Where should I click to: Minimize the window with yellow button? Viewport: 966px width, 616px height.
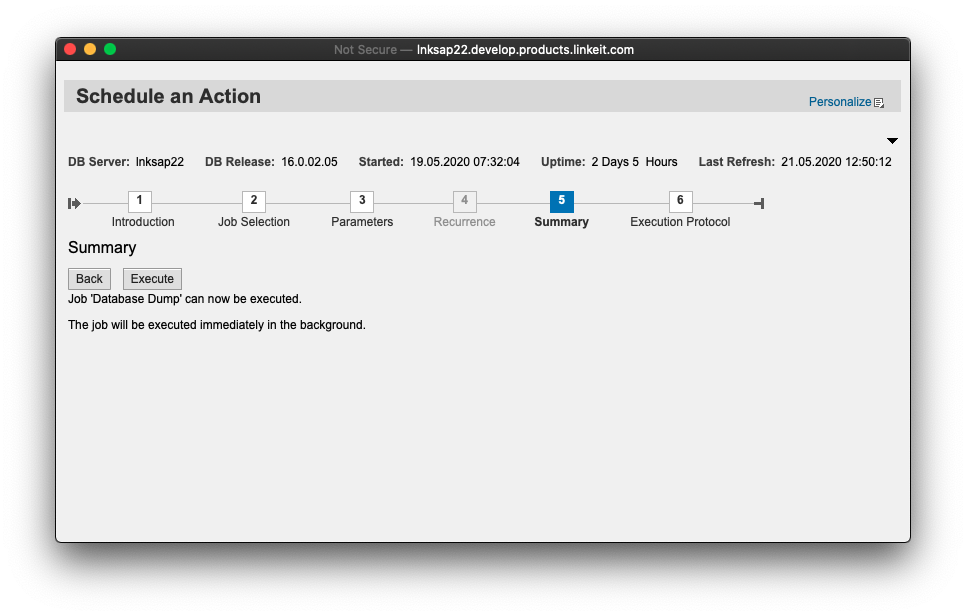[90, 49]
